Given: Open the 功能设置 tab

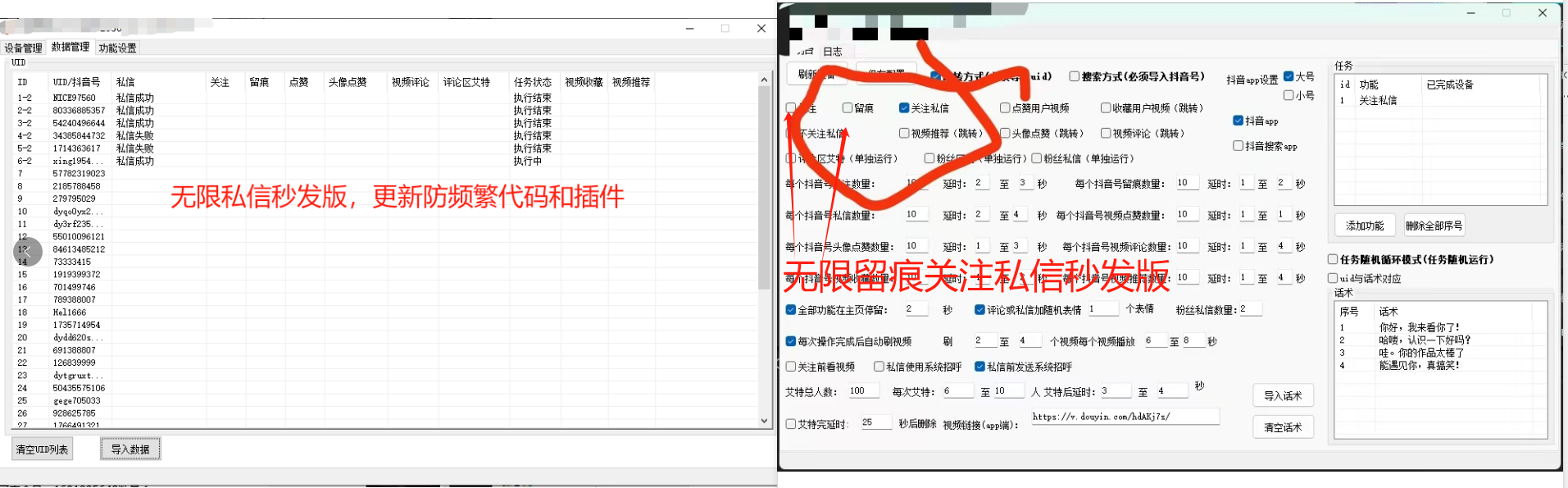Looking at the screenshot, I should (x=118, y=48).
